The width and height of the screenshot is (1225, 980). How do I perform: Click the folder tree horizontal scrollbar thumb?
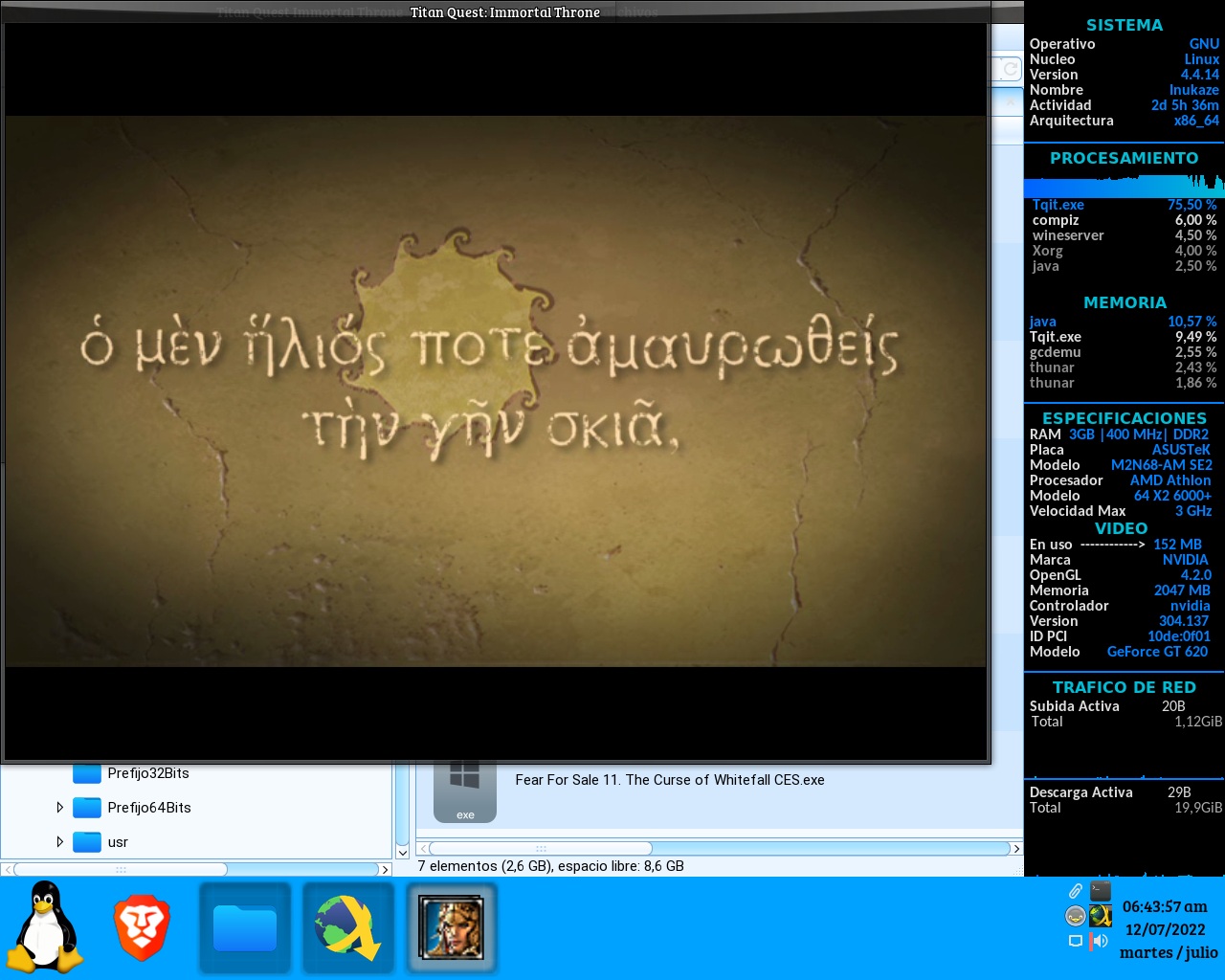point(121,869)
